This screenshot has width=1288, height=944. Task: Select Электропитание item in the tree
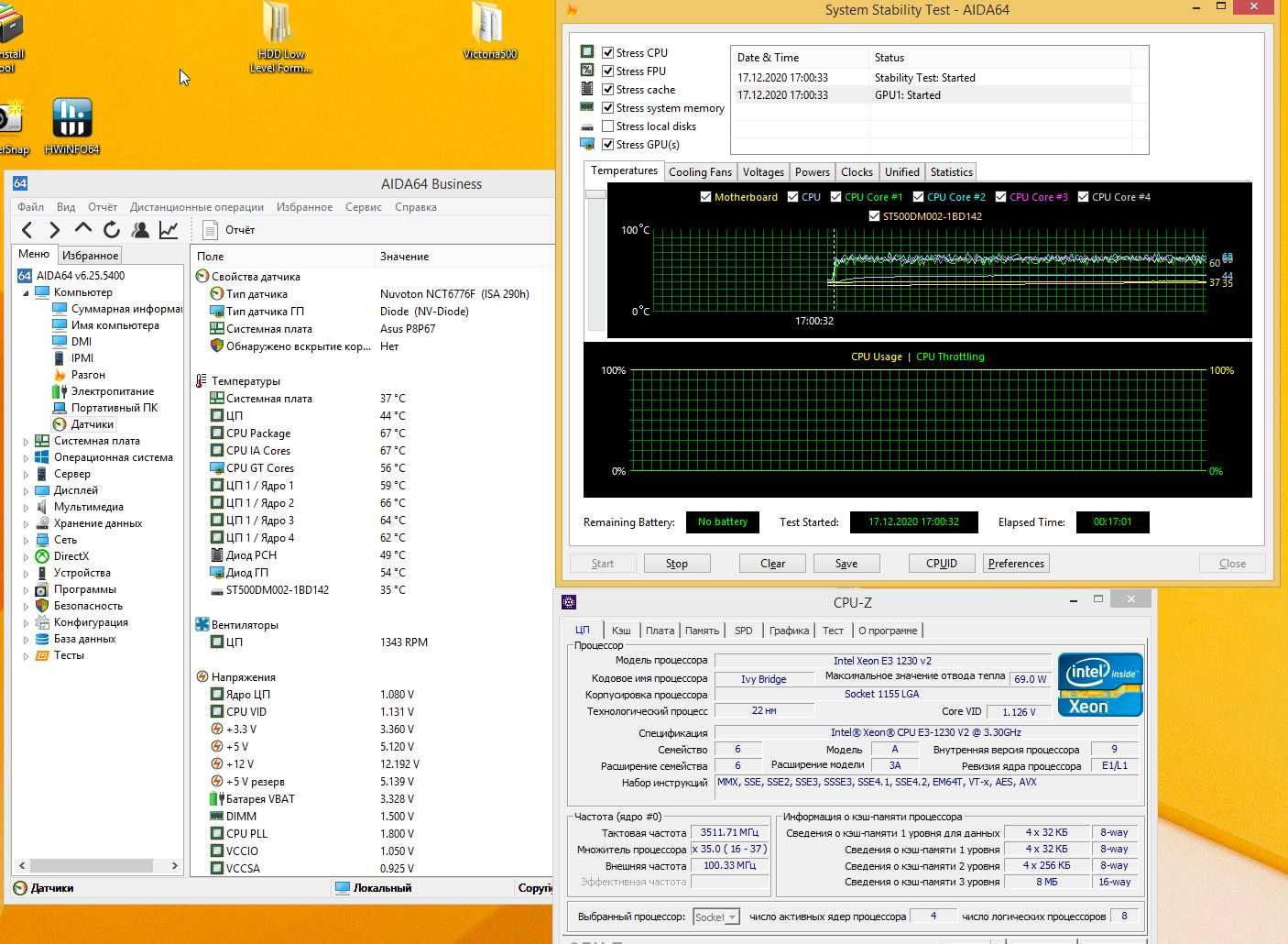click(x=112, y=391)
